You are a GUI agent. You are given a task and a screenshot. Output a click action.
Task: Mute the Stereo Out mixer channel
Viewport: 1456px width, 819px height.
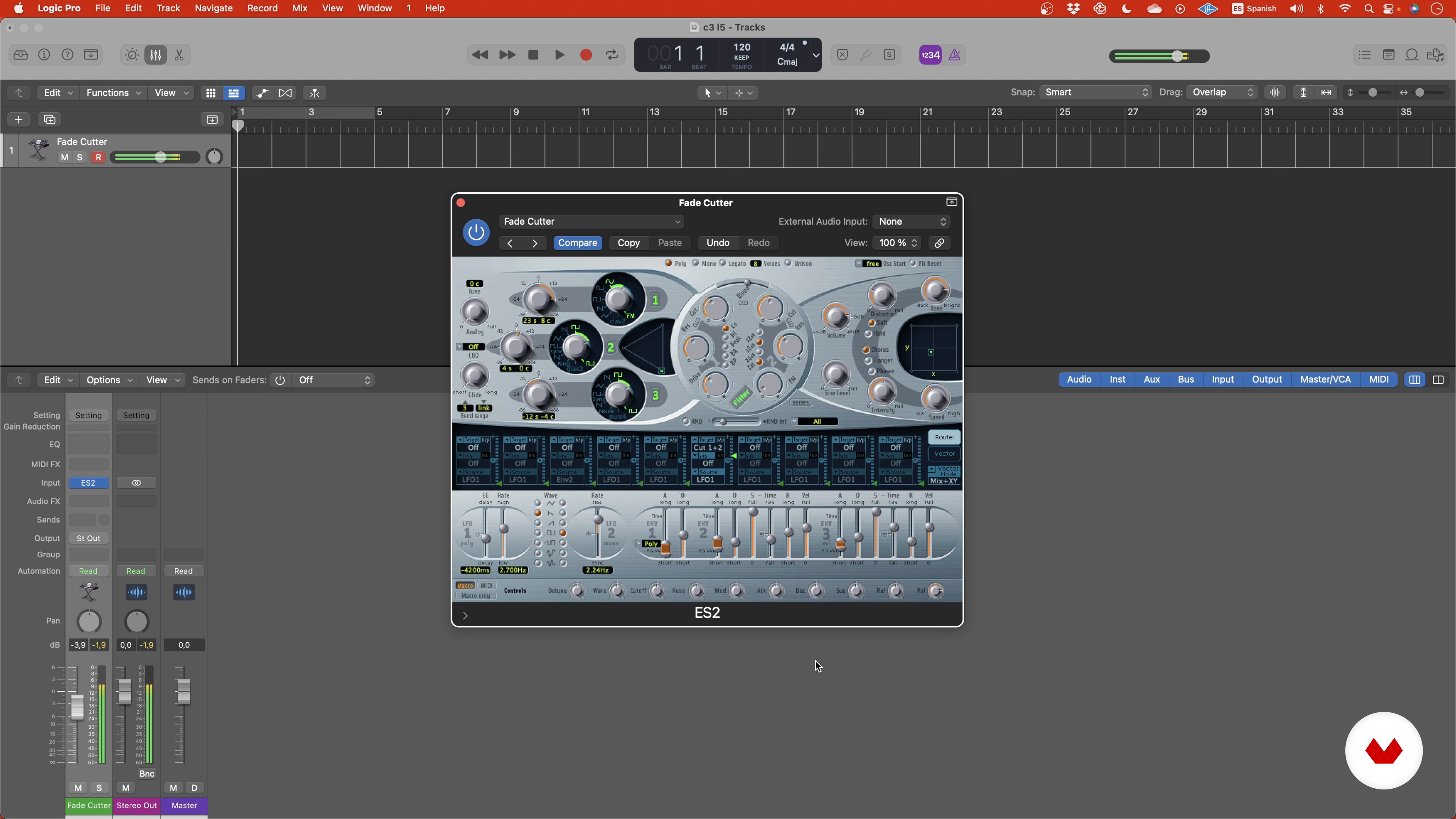pyautogui.click(x=126, y=788)
